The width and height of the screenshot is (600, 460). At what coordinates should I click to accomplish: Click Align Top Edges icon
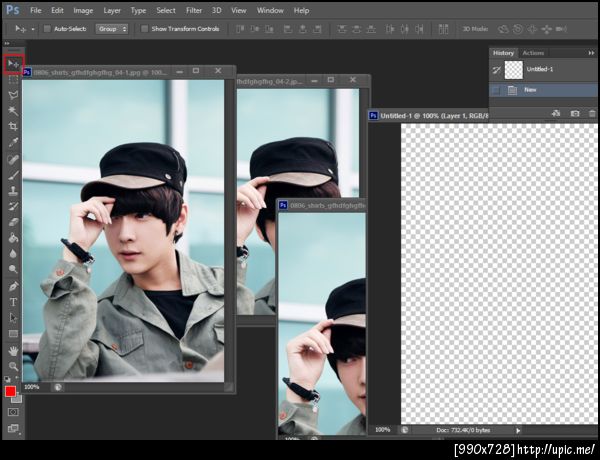(240, 29)
